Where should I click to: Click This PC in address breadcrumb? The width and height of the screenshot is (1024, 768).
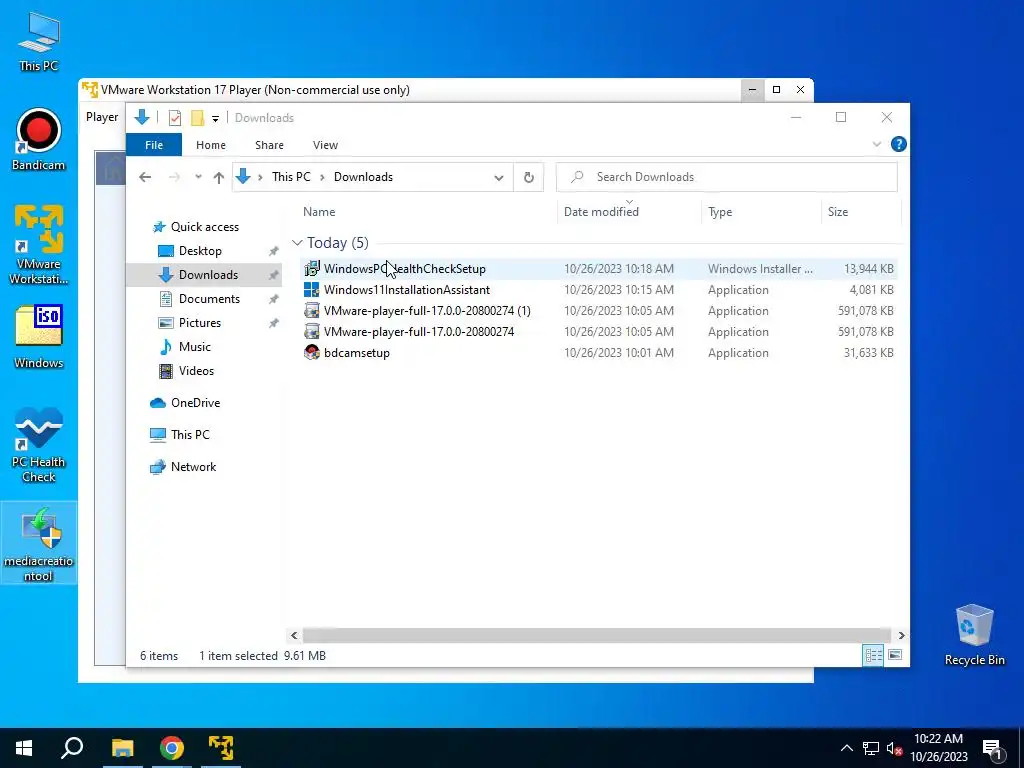[291, 177]
